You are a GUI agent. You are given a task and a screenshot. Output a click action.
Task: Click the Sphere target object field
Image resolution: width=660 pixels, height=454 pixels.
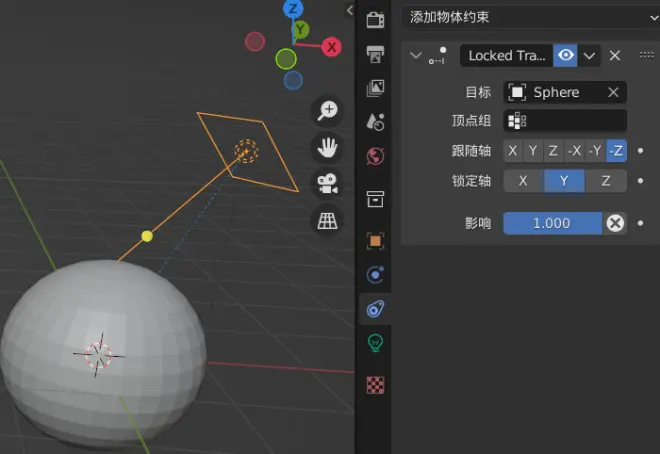pyautogui.click(x=565, y=92)
